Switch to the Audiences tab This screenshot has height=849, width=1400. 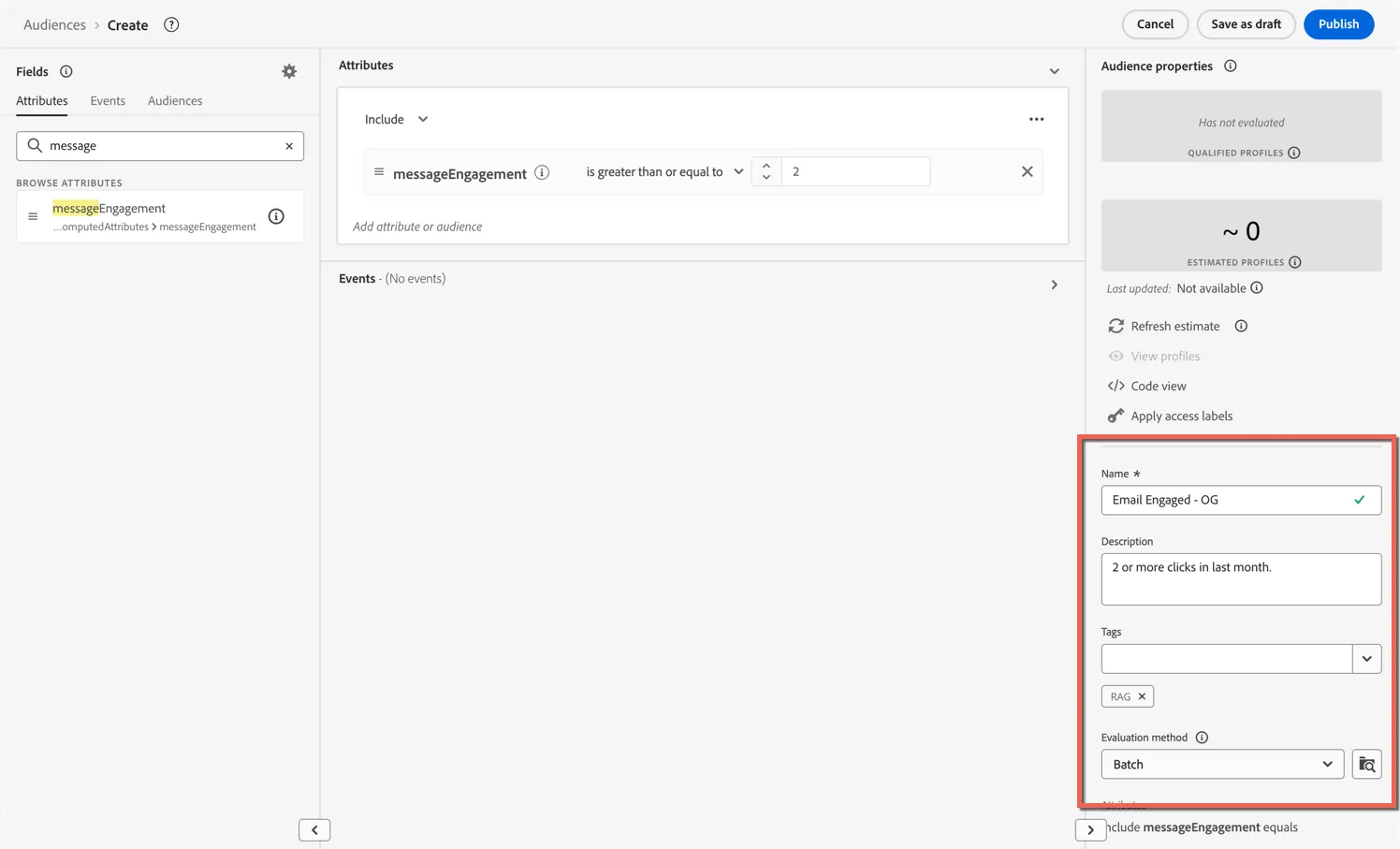point(175,100)
